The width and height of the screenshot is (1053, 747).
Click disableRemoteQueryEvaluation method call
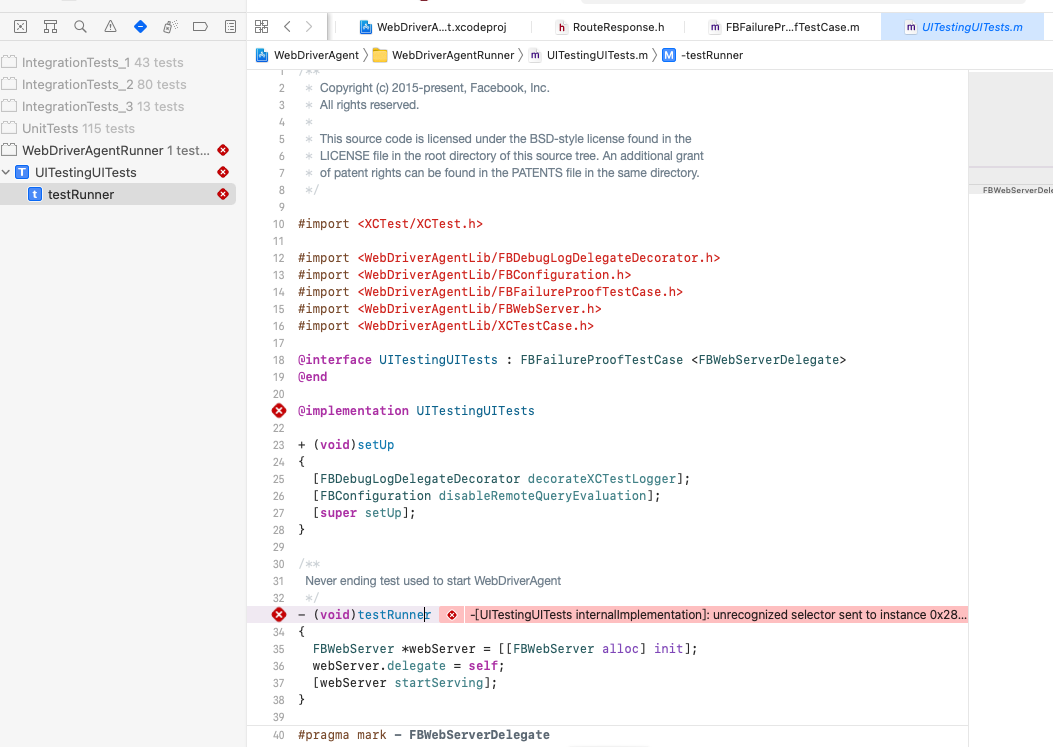tap(543, 496)
